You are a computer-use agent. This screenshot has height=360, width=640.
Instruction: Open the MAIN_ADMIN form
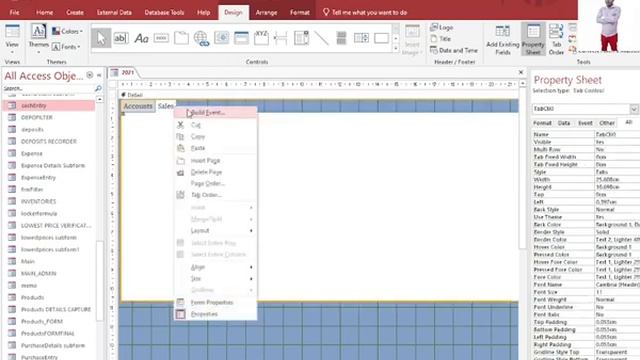pyautogui.click(x=38, y=273)
